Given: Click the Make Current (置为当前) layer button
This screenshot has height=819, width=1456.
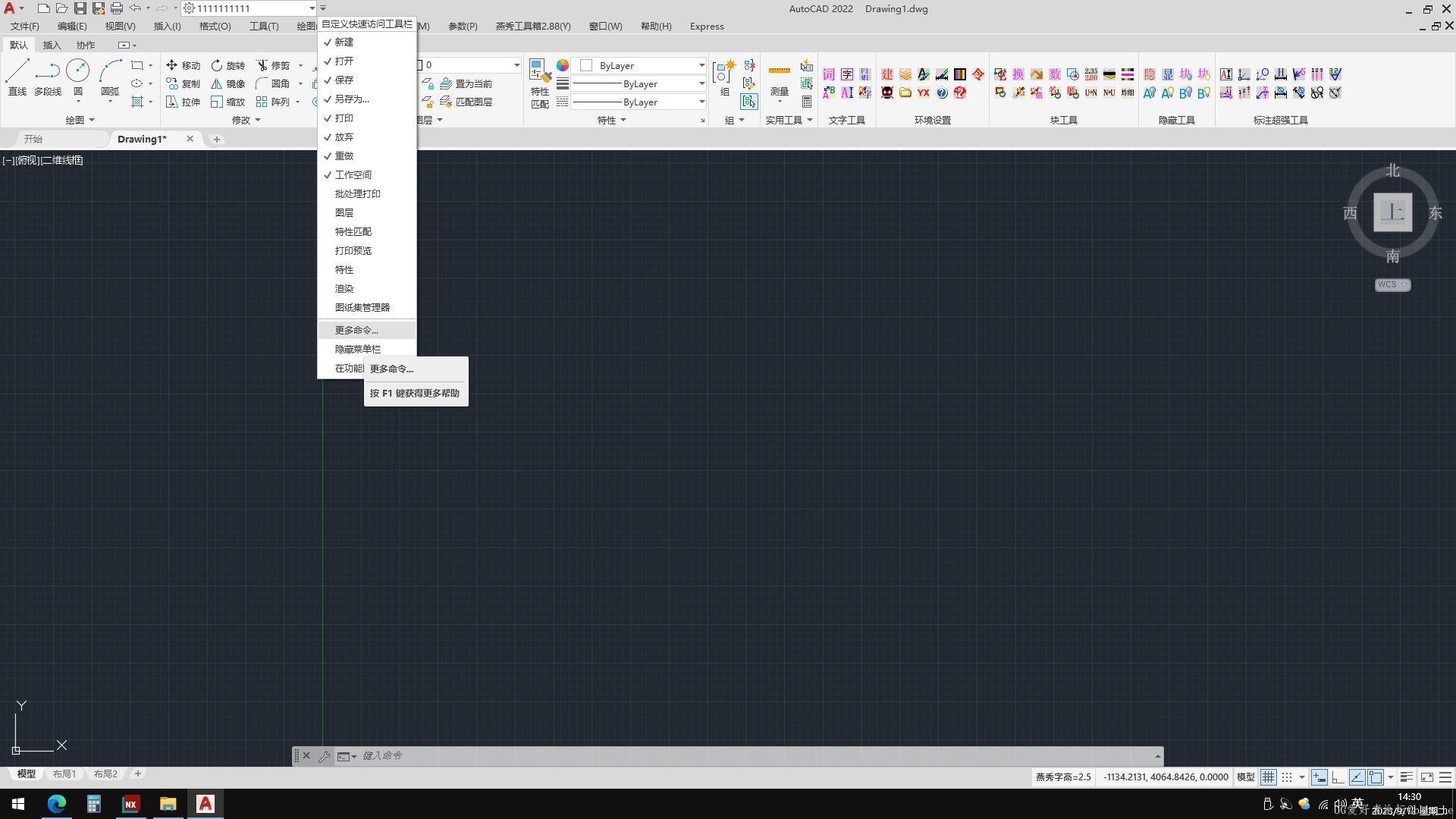Looking at the screenshot, I should (466, 84).
